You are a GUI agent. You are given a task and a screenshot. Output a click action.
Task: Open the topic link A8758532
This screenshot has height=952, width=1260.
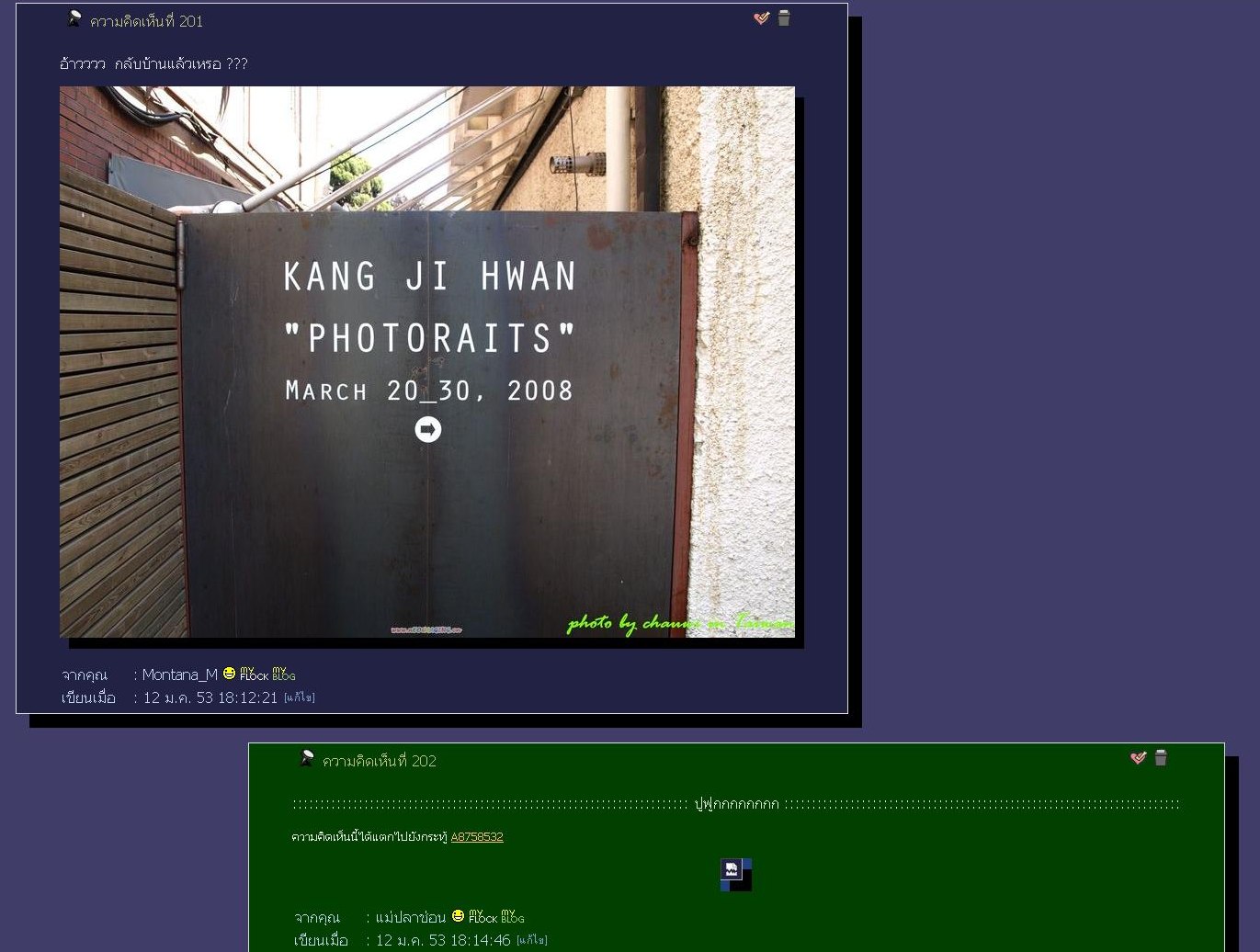477,837
